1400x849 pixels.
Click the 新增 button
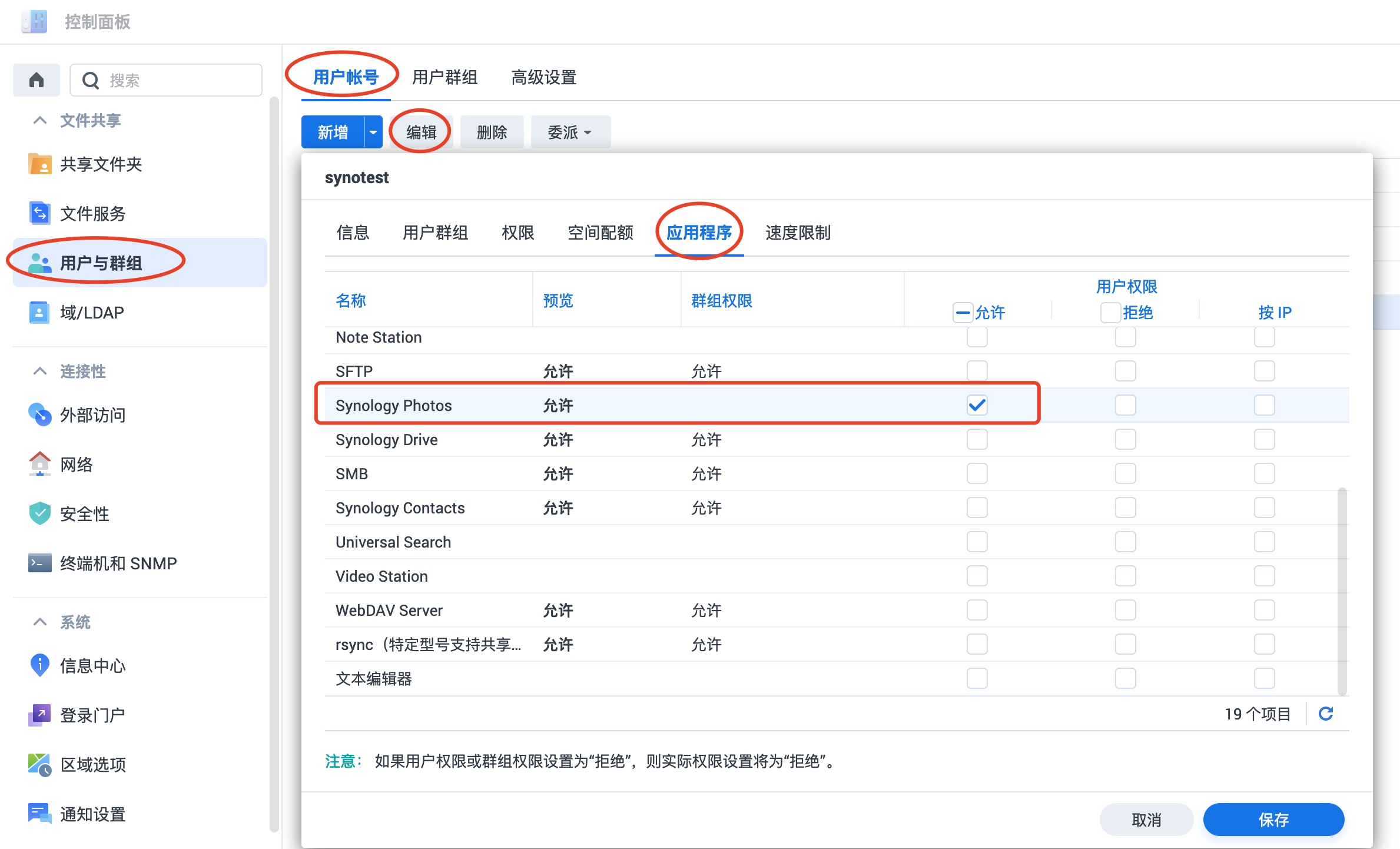pyautogui.click(x=333, y=132)
